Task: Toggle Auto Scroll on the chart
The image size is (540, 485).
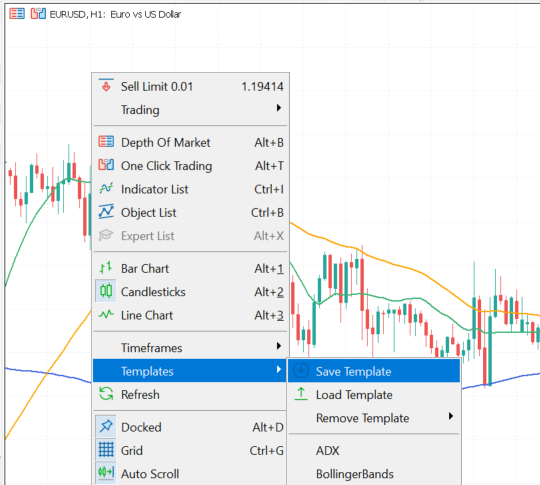Action: pos(190,474)
